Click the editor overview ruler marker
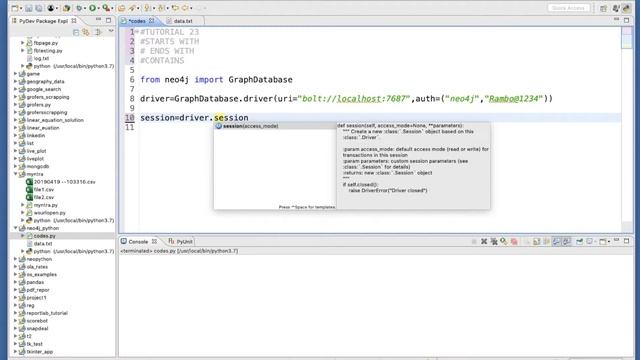 (x=627, y=38)
